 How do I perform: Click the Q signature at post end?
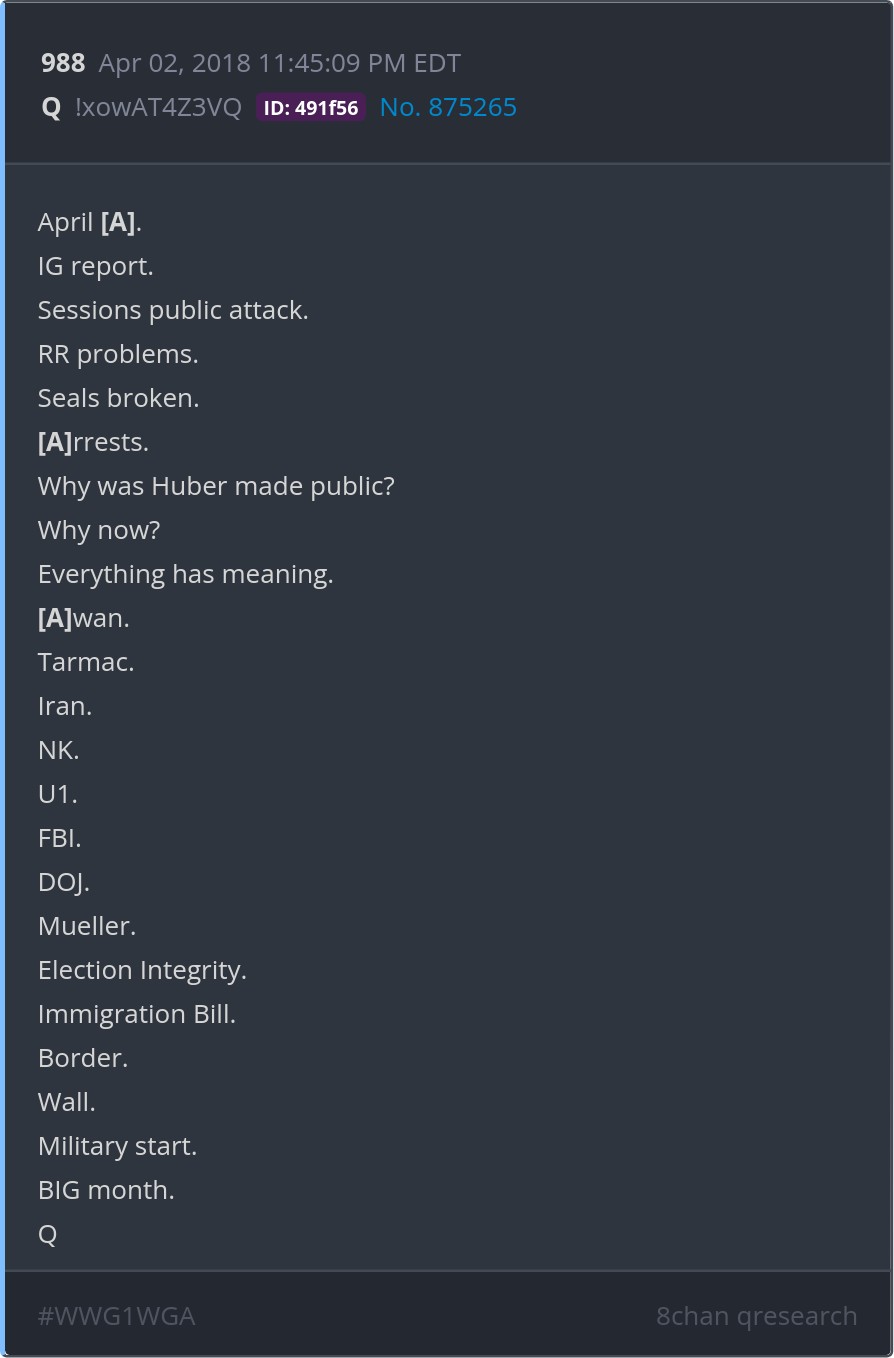pos(48,1234)
